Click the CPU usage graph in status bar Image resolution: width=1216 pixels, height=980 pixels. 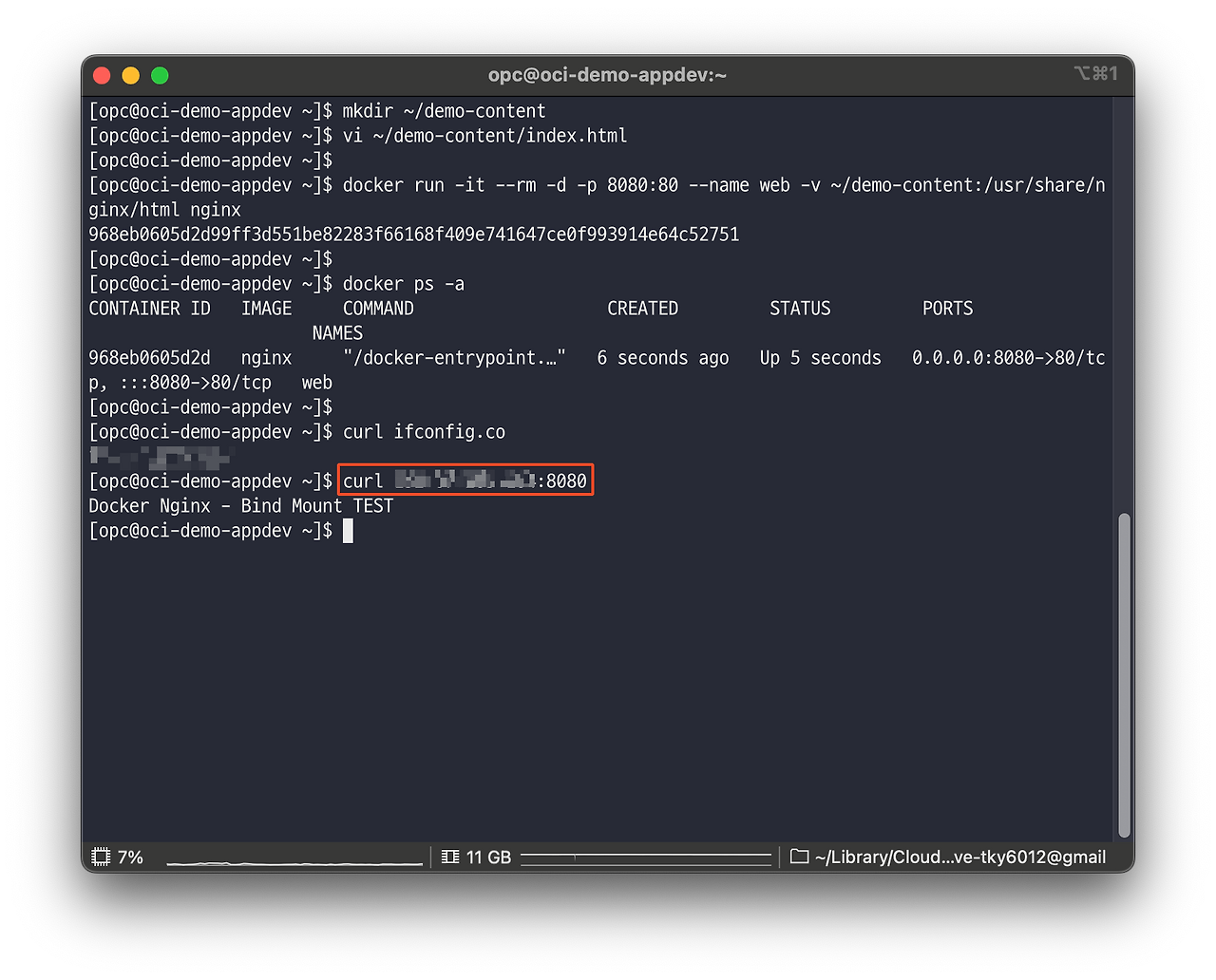pos(294,859)
